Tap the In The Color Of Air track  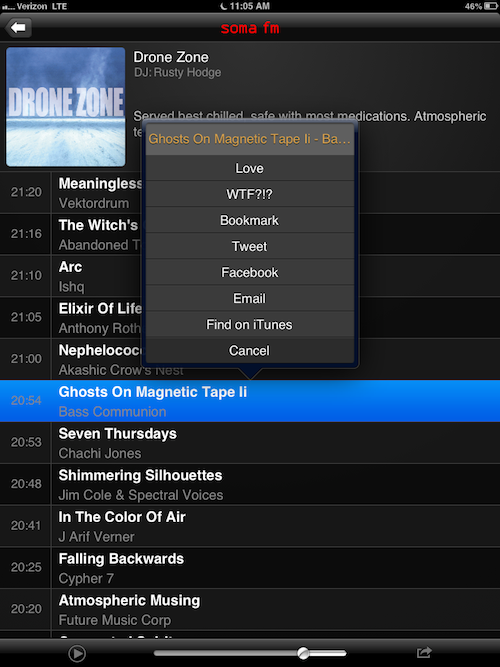[250, 526]
